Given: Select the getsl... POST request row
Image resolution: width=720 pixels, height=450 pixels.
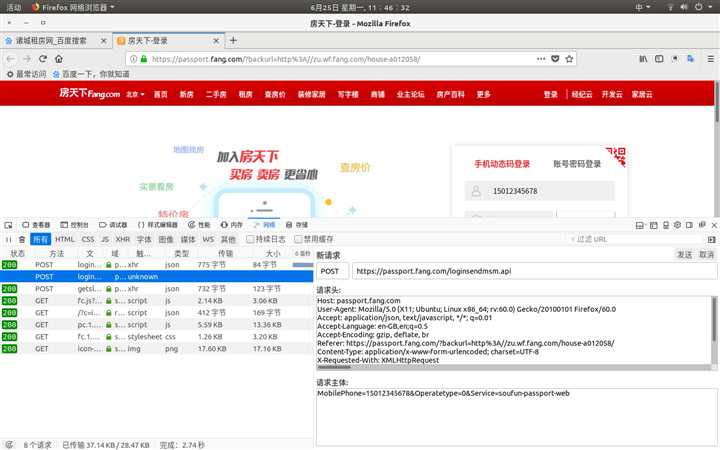Looking at the screenshot, I should [156, 288].
